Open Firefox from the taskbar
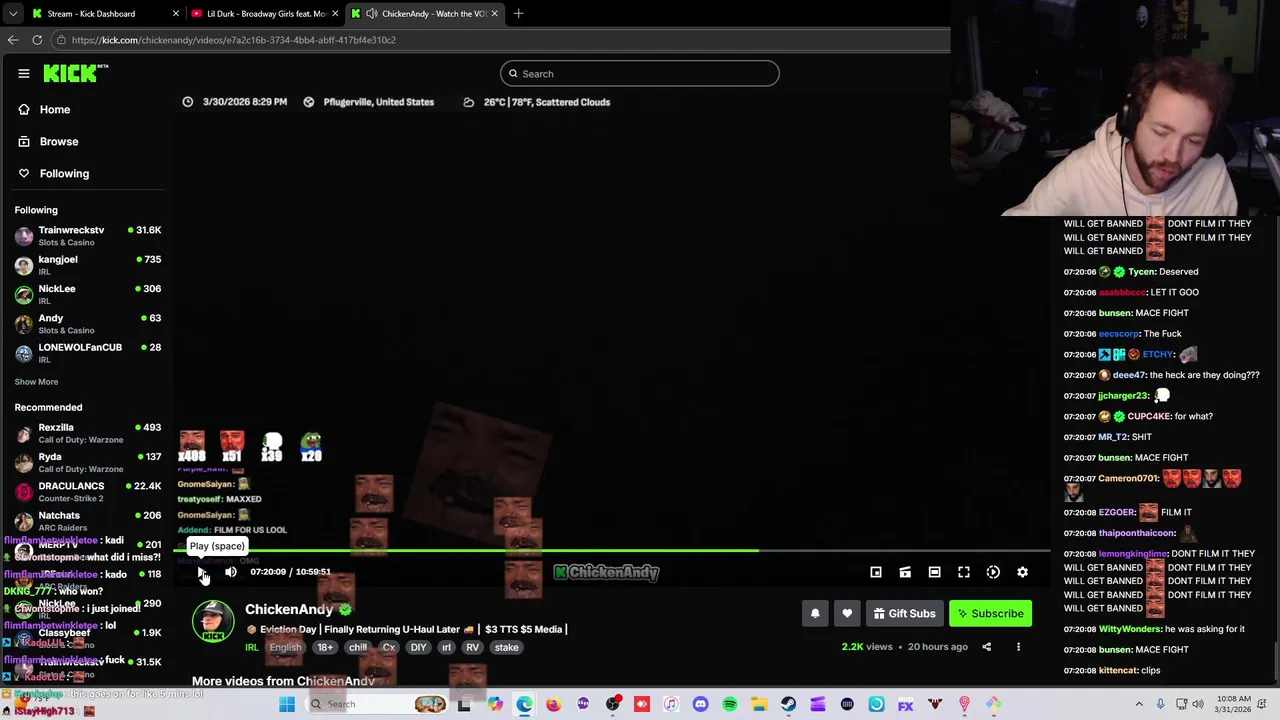 click(x=554, y=704)
